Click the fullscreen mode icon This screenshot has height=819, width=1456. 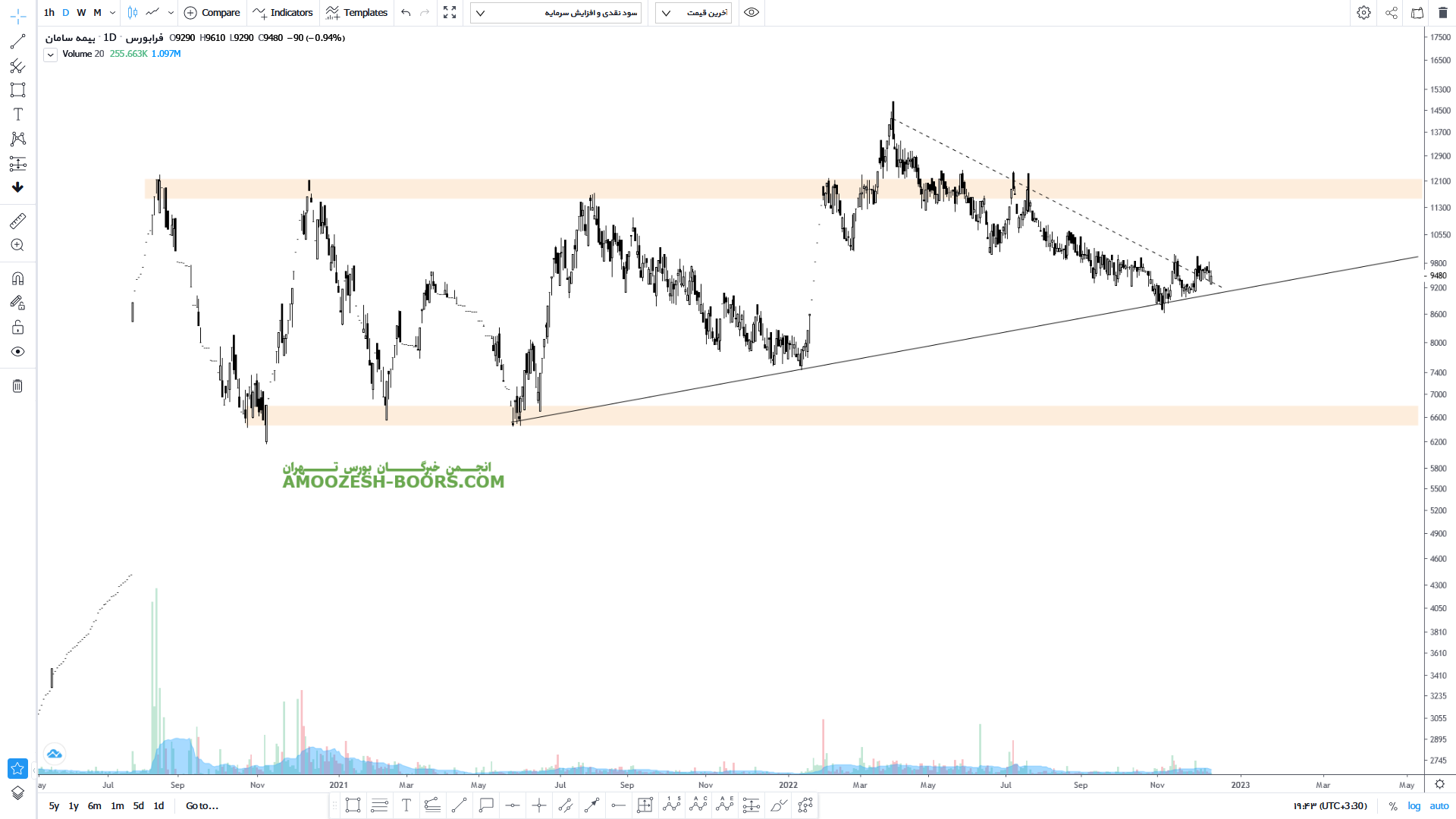[x=450, y=13]
